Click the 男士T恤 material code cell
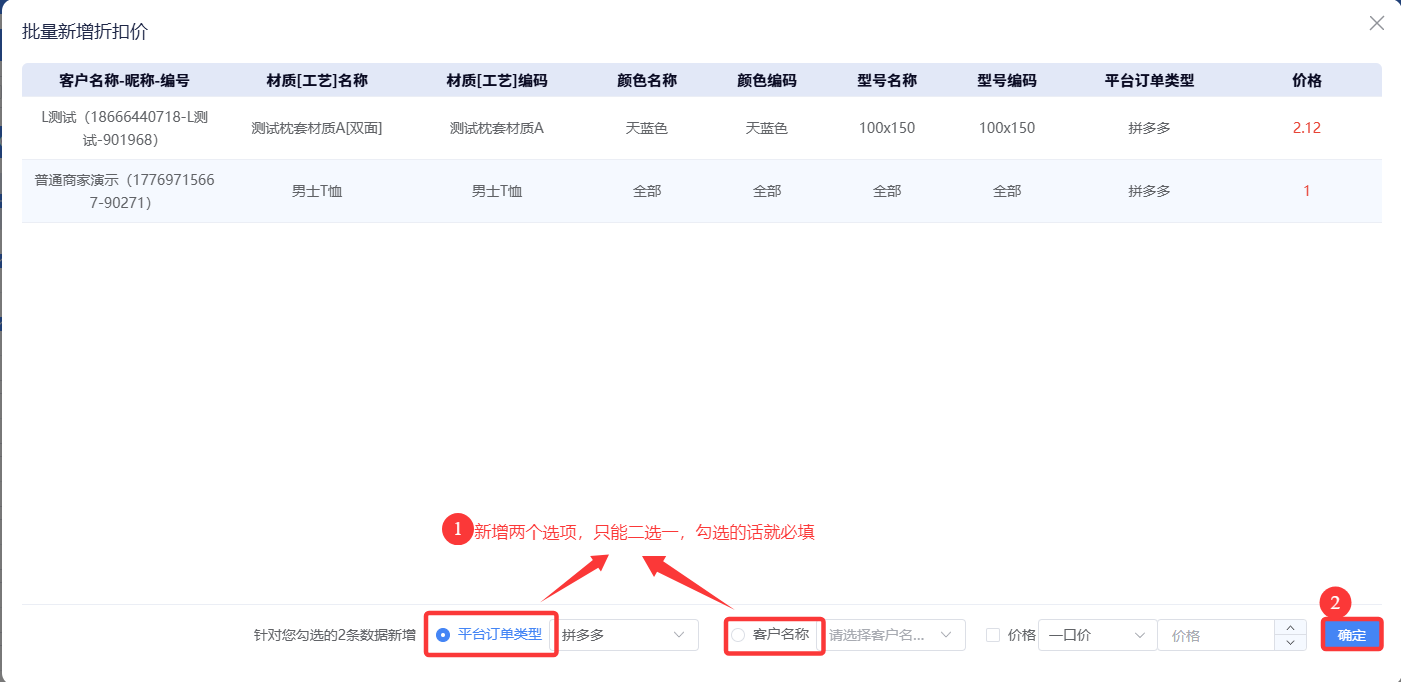The width and height of the screenshot is (1401, 682). click(497, 191)
